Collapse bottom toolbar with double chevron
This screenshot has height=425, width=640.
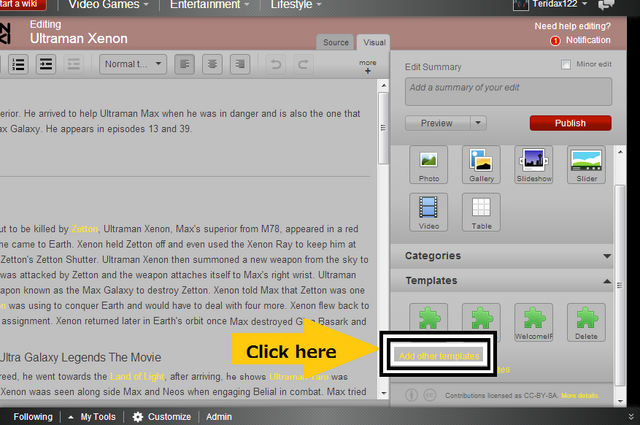click(631, 417)
